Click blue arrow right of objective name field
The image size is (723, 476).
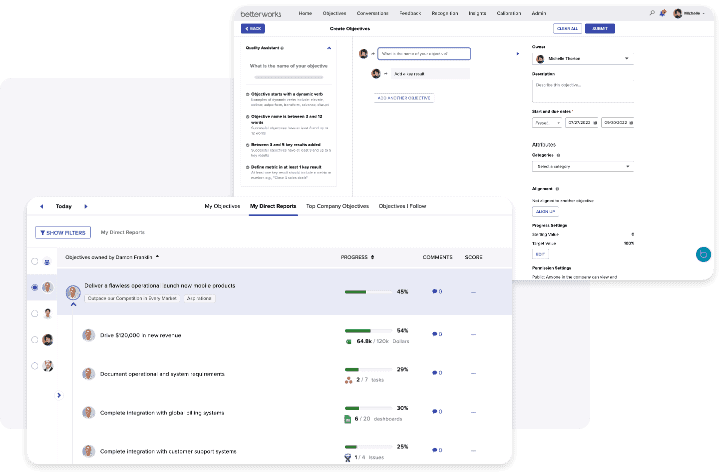[x=518, y=54]
